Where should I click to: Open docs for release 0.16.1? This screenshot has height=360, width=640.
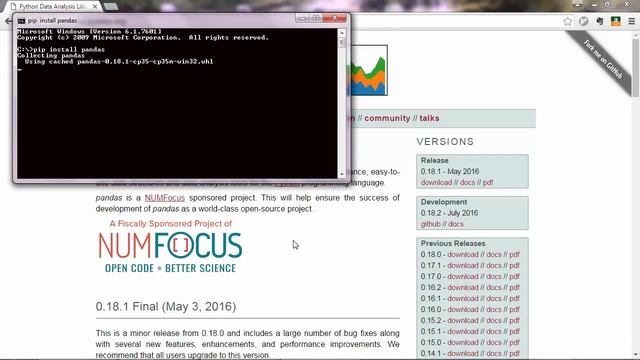pos(494,298)
